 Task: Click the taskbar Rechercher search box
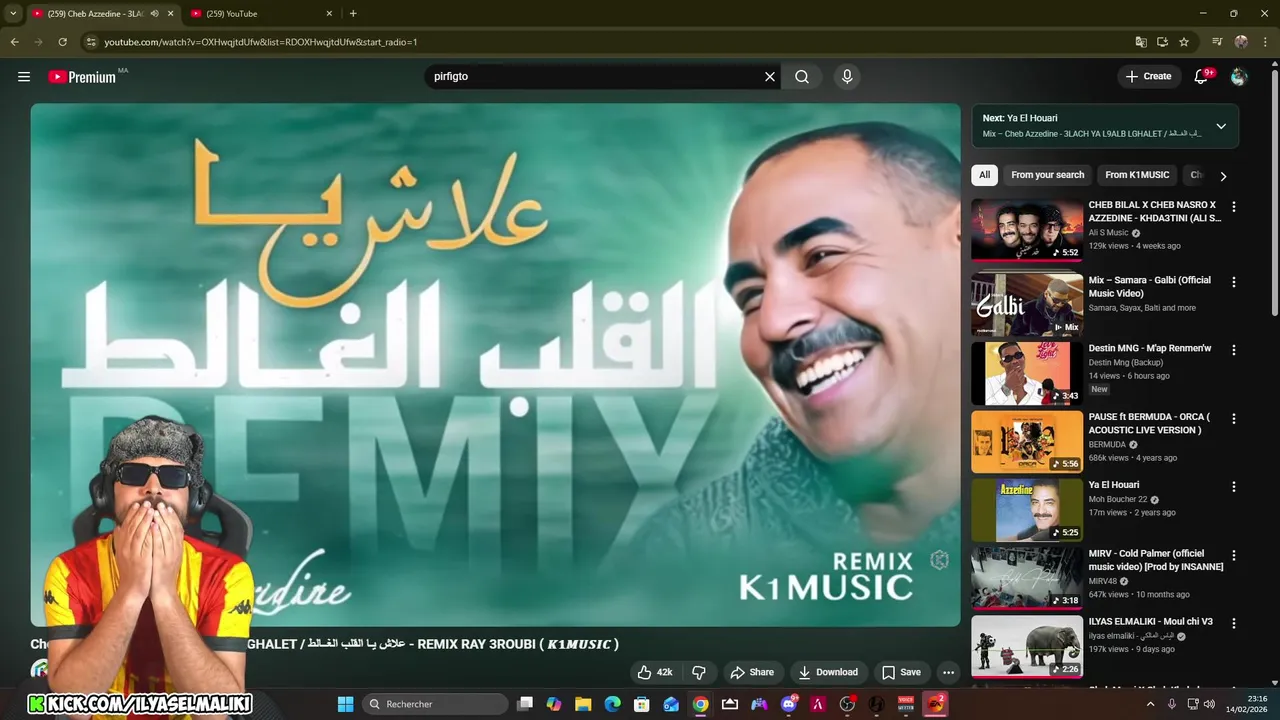tap(434, 704)
